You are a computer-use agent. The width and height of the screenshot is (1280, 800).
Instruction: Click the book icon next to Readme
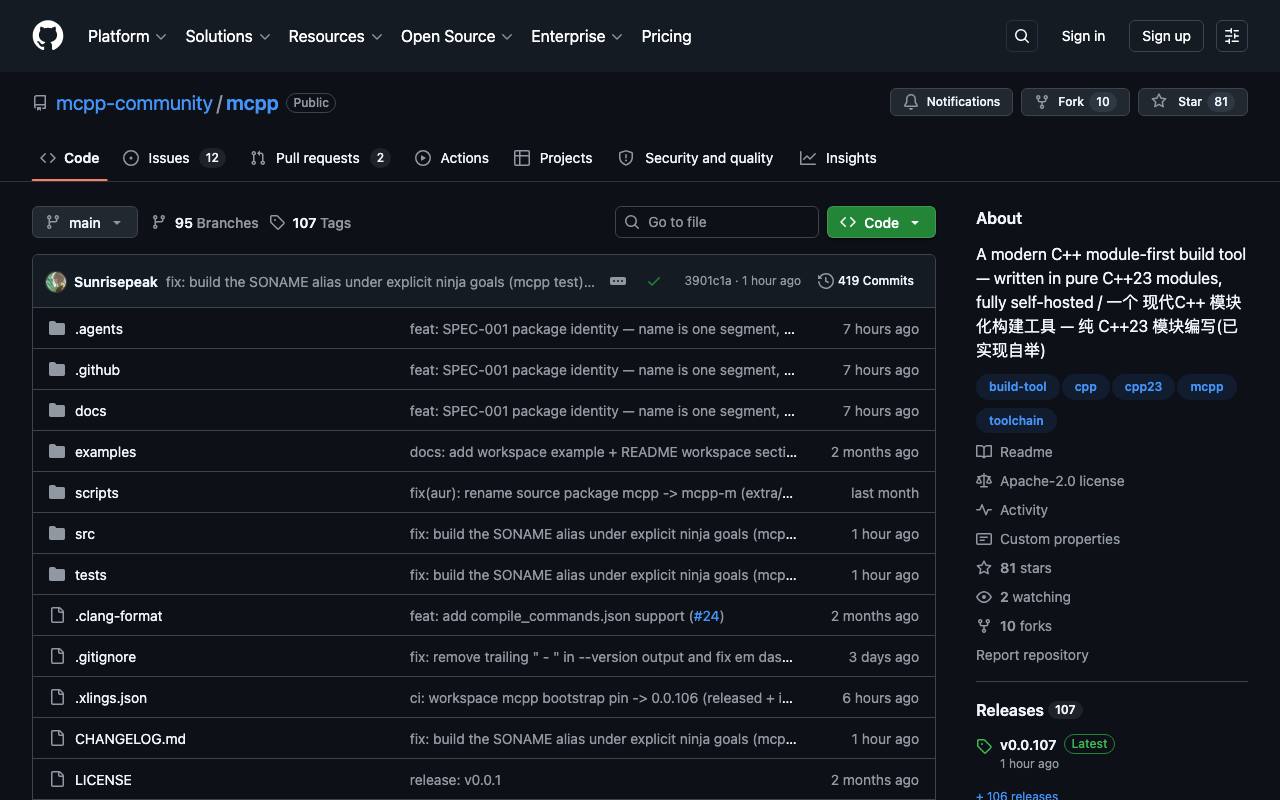pyautogui.click(x=984, y=452)
